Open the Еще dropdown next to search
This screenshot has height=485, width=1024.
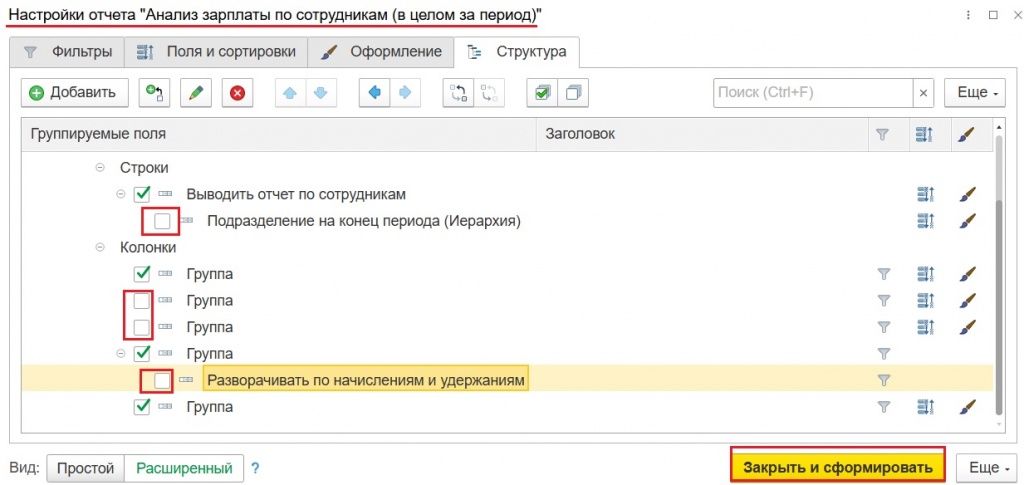tap(977, 93)
